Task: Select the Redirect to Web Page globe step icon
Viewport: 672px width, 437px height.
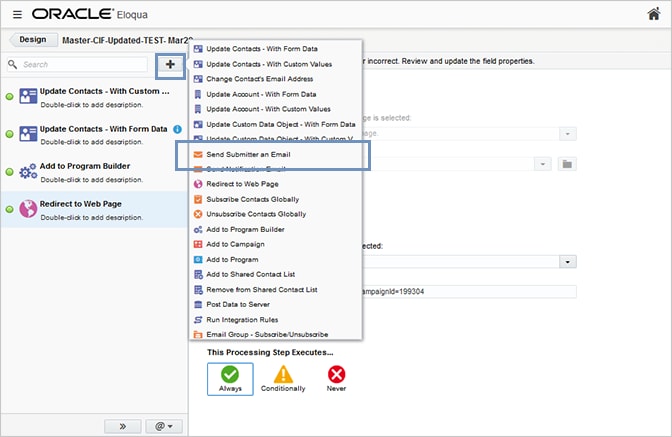Action: 28,209
